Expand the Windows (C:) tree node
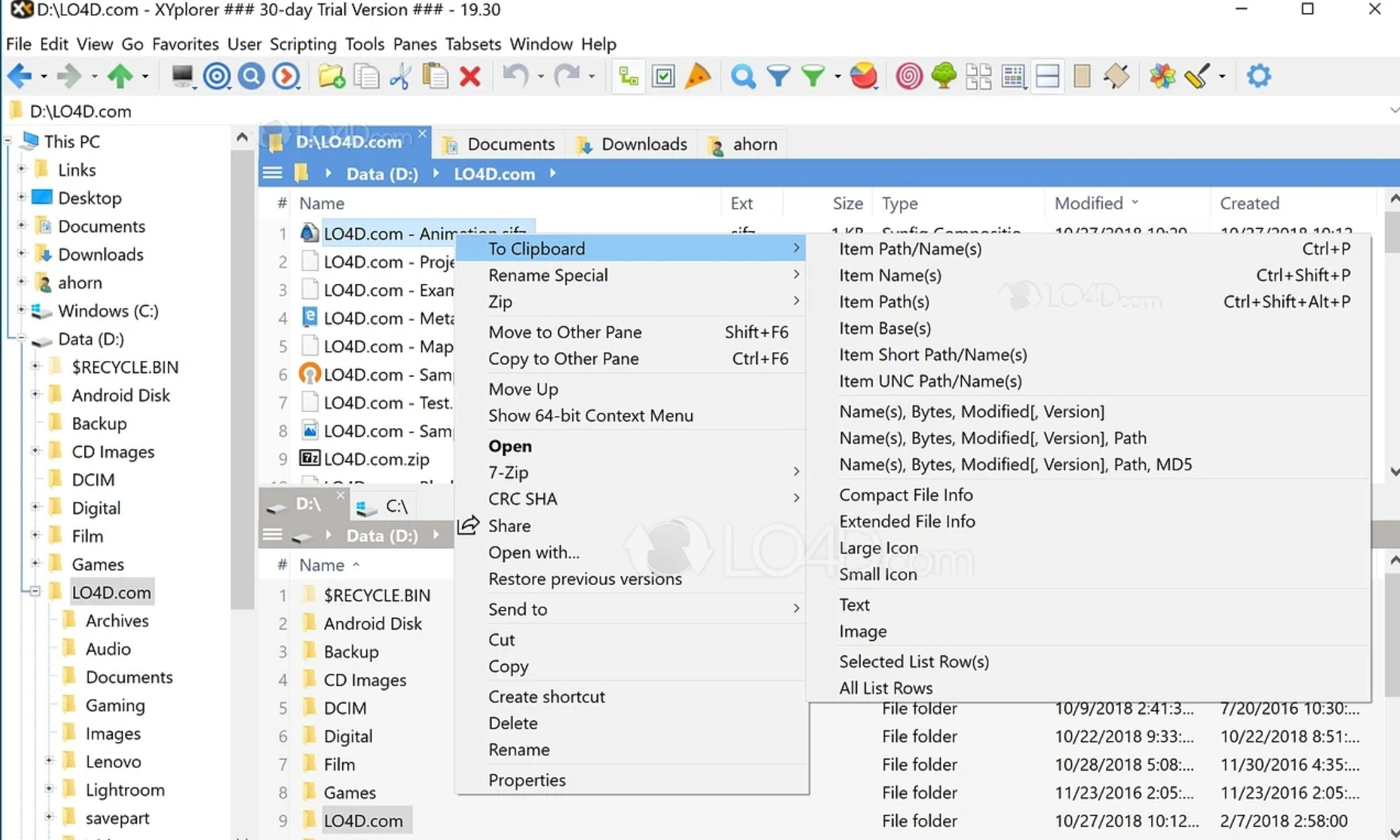The height and width of the screenshot is (840, 1400). [x=21, y=310]
